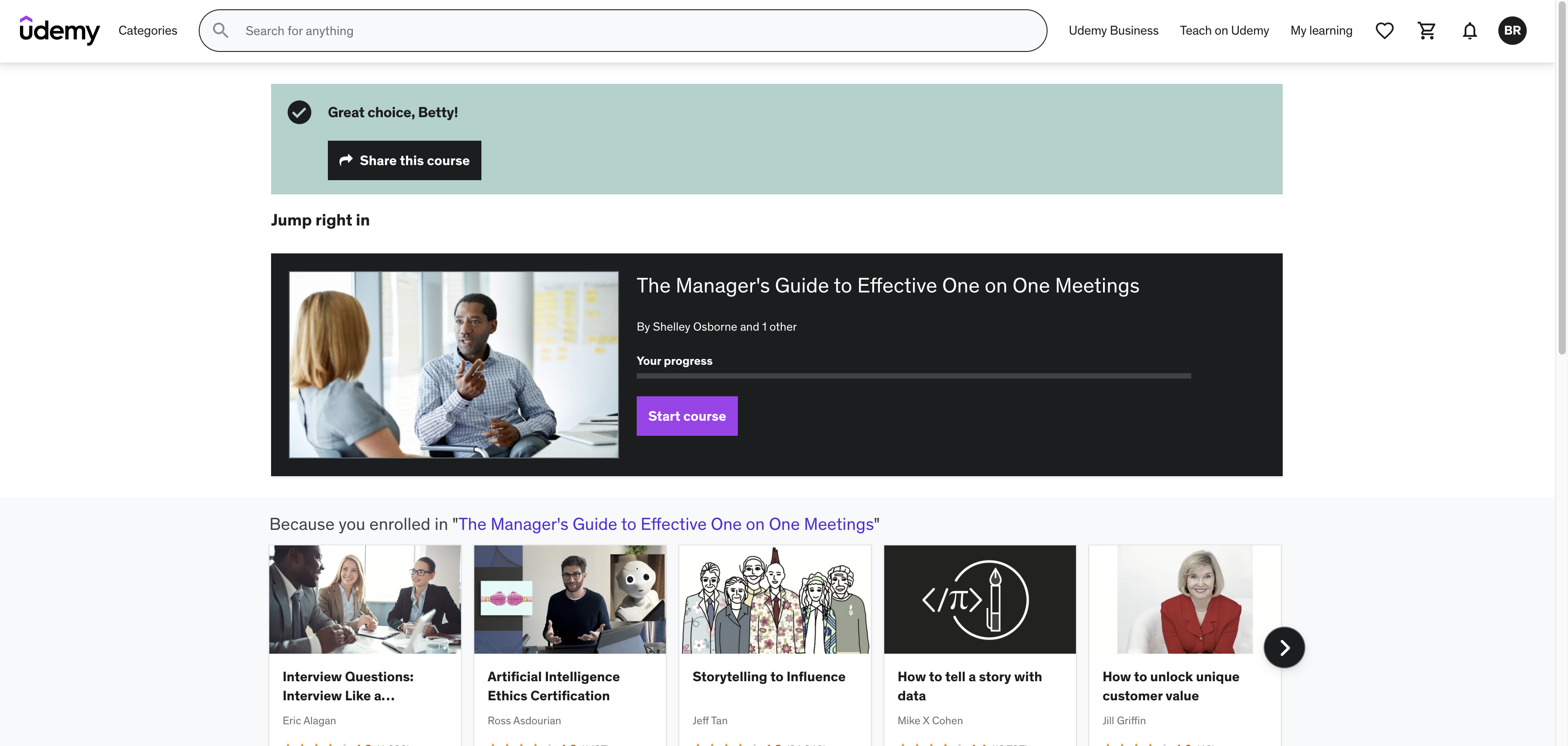Show next recommended courses with arrow
This screenshot has width=1568, height=746.
click(x=1284, y=647)
